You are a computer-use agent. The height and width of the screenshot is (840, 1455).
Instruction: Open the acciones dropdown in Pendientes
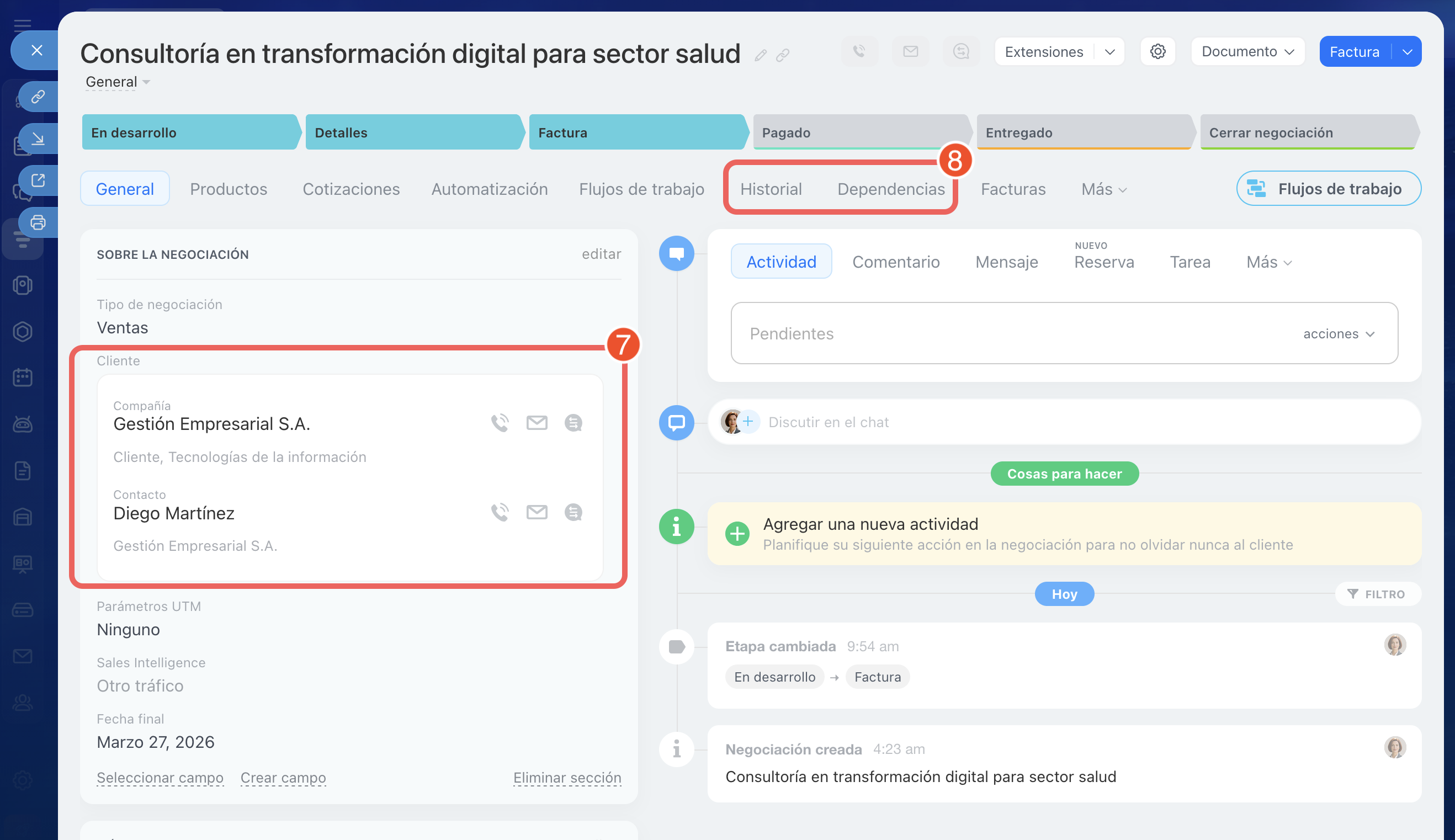tap(1339, 333)
